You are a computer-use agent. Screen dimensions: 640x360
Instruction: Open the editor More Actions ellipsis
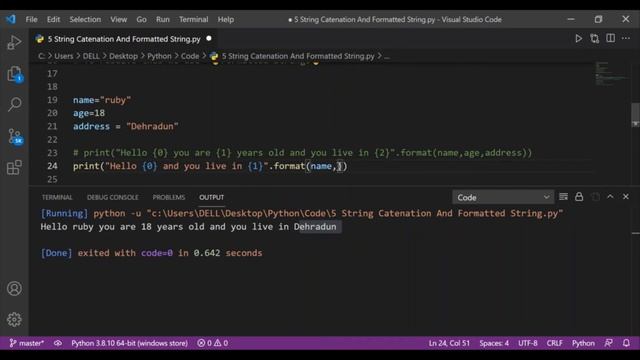pos(626,38)
